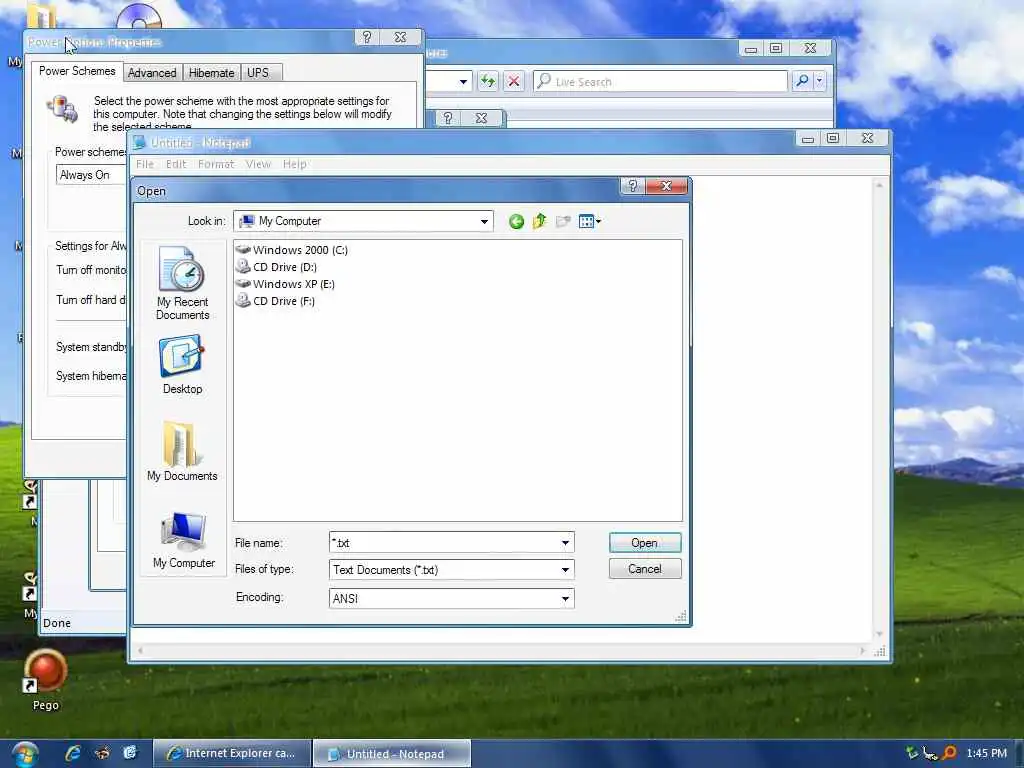
Task: Open the Notepad View menu
Action: point(258,164)
